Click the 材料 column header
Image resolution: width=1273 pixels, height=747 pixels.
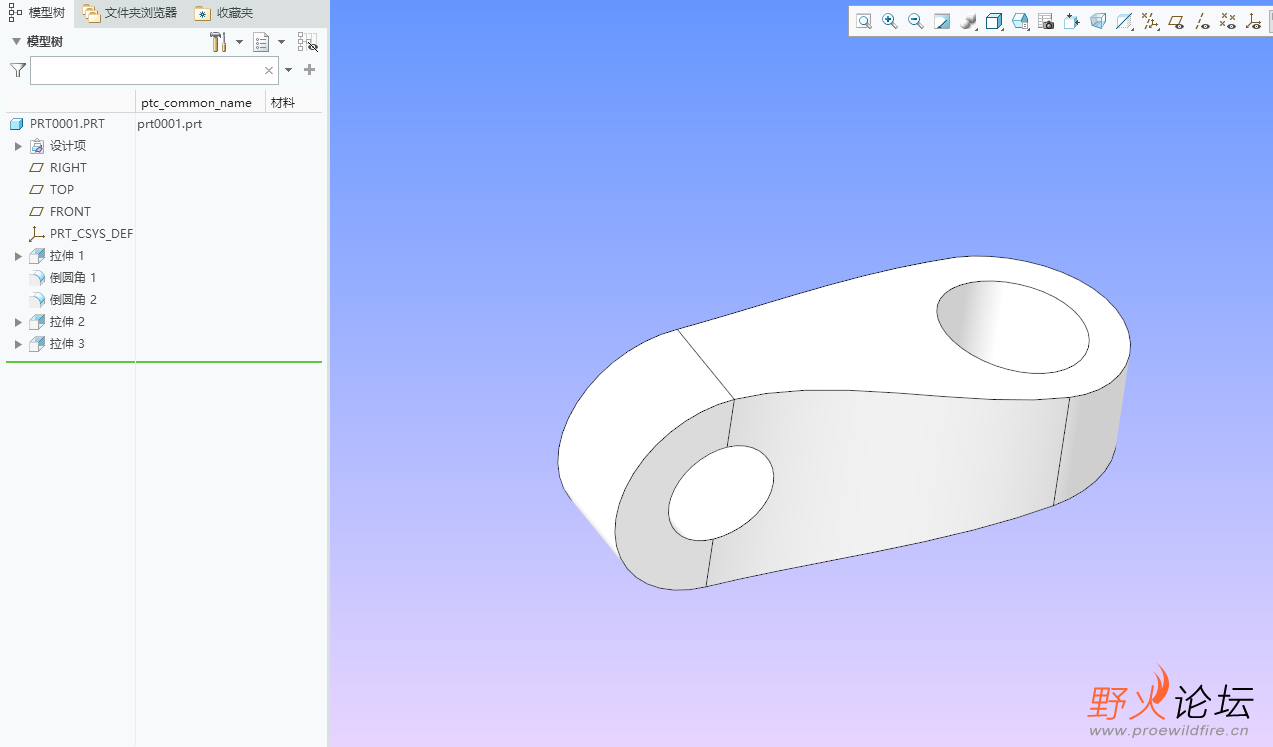pos(283,102)
